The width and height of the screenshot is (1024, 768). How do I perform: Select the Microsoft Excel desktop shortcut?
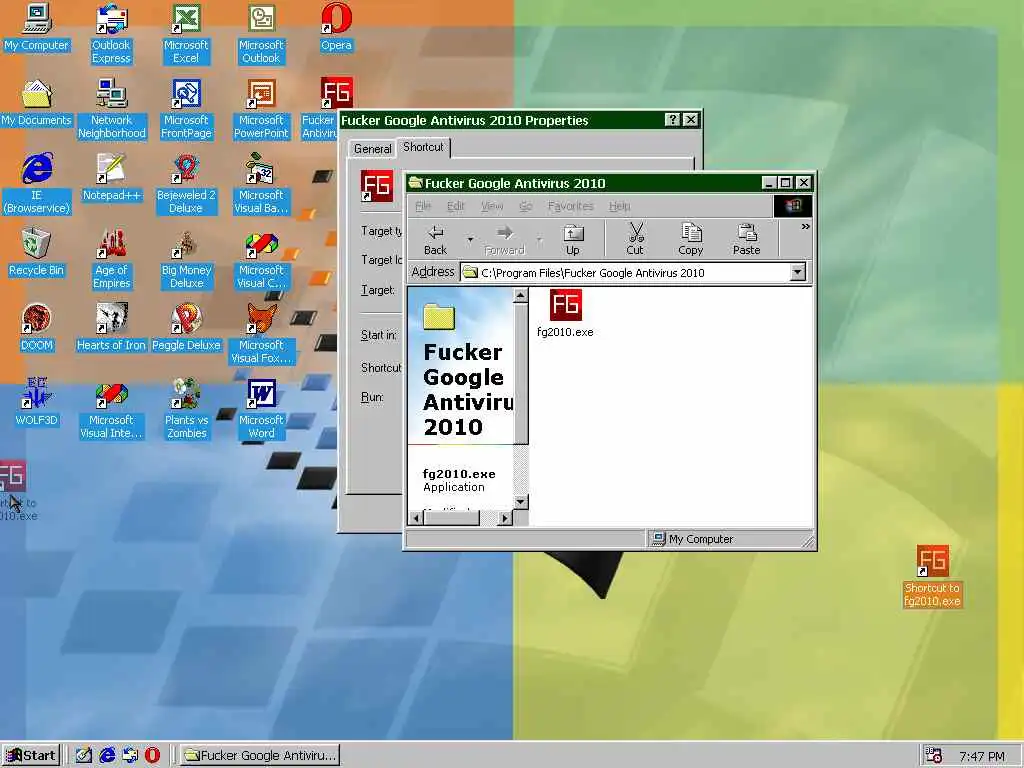point(185,34)
